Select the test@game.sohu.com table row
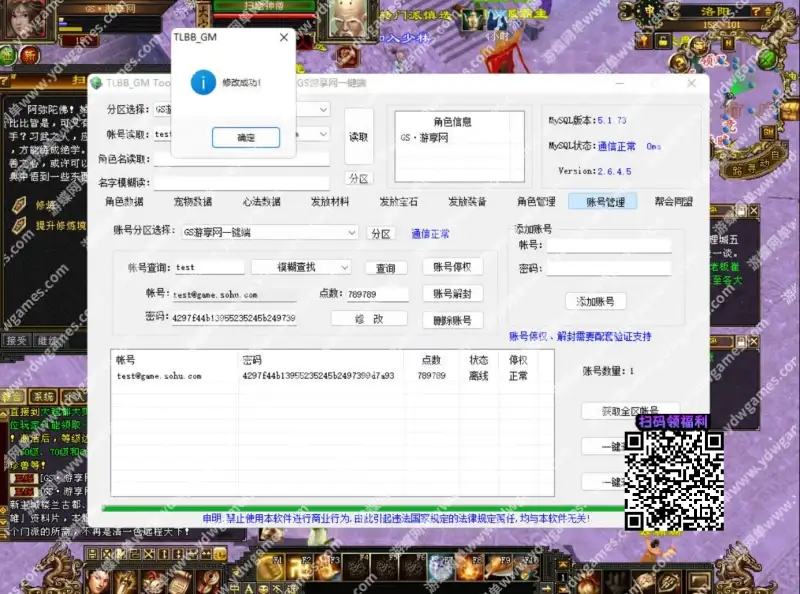The image size is (800, 594). 332,376
